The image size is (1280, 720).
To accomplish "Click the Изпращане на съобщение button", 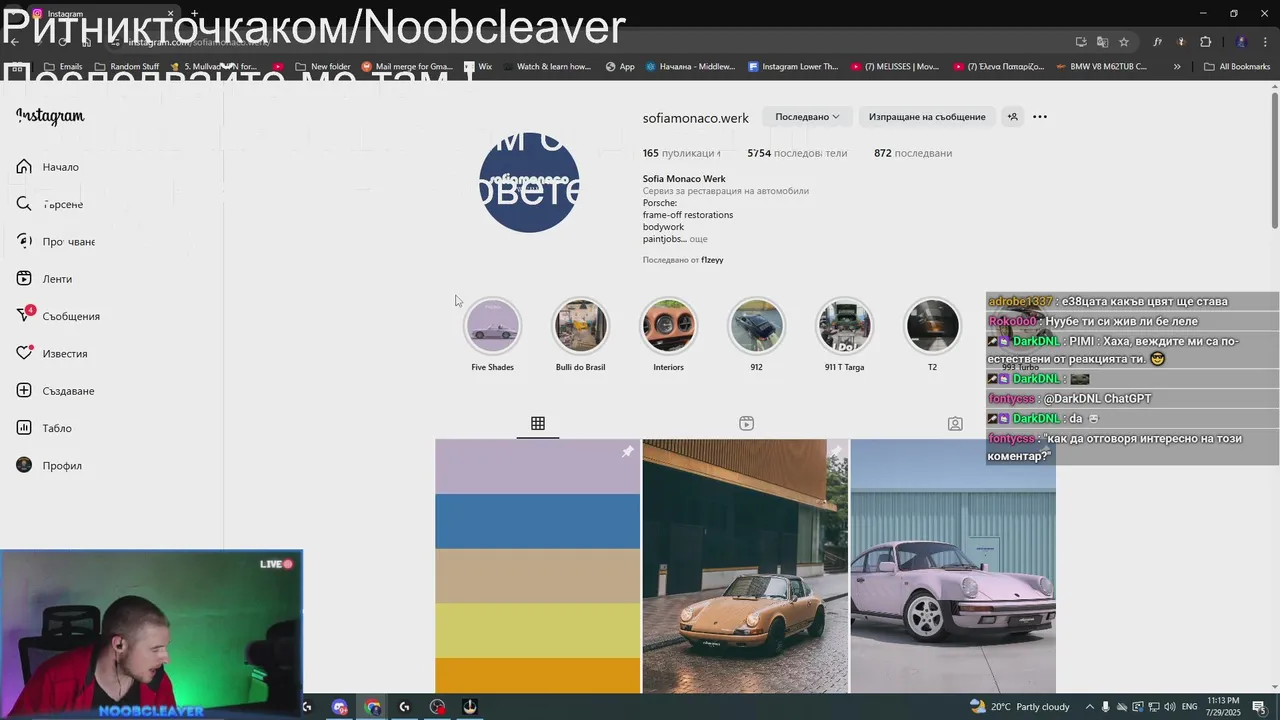I will pyautogui.click(x=927, y=117).
